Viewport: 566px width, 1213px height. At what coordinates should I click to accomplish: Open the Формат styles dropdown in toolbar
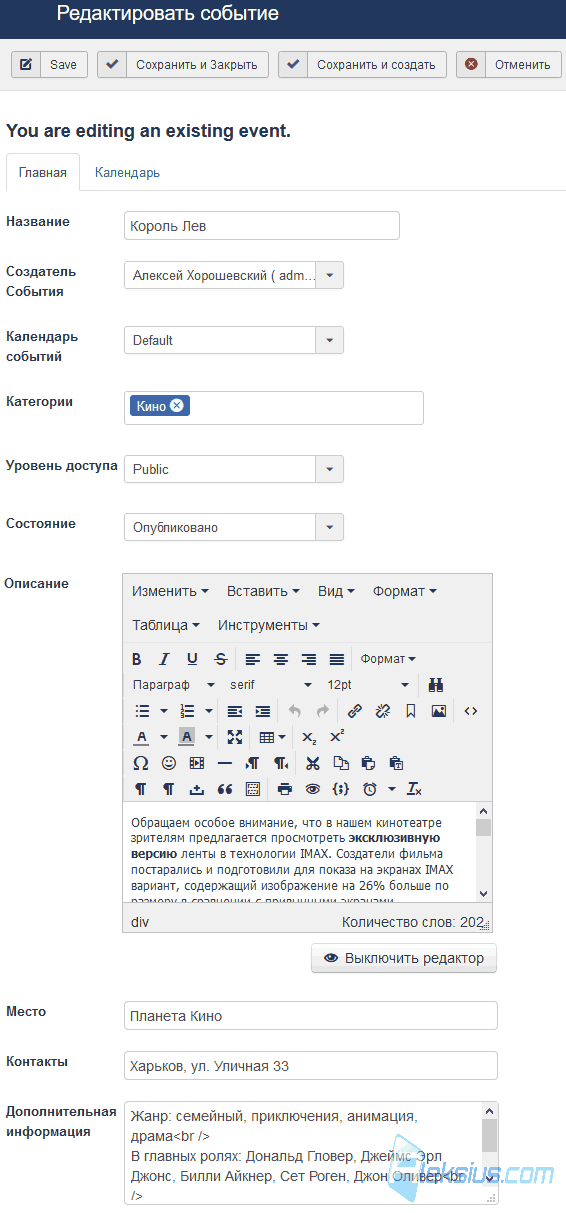[388, 659]
